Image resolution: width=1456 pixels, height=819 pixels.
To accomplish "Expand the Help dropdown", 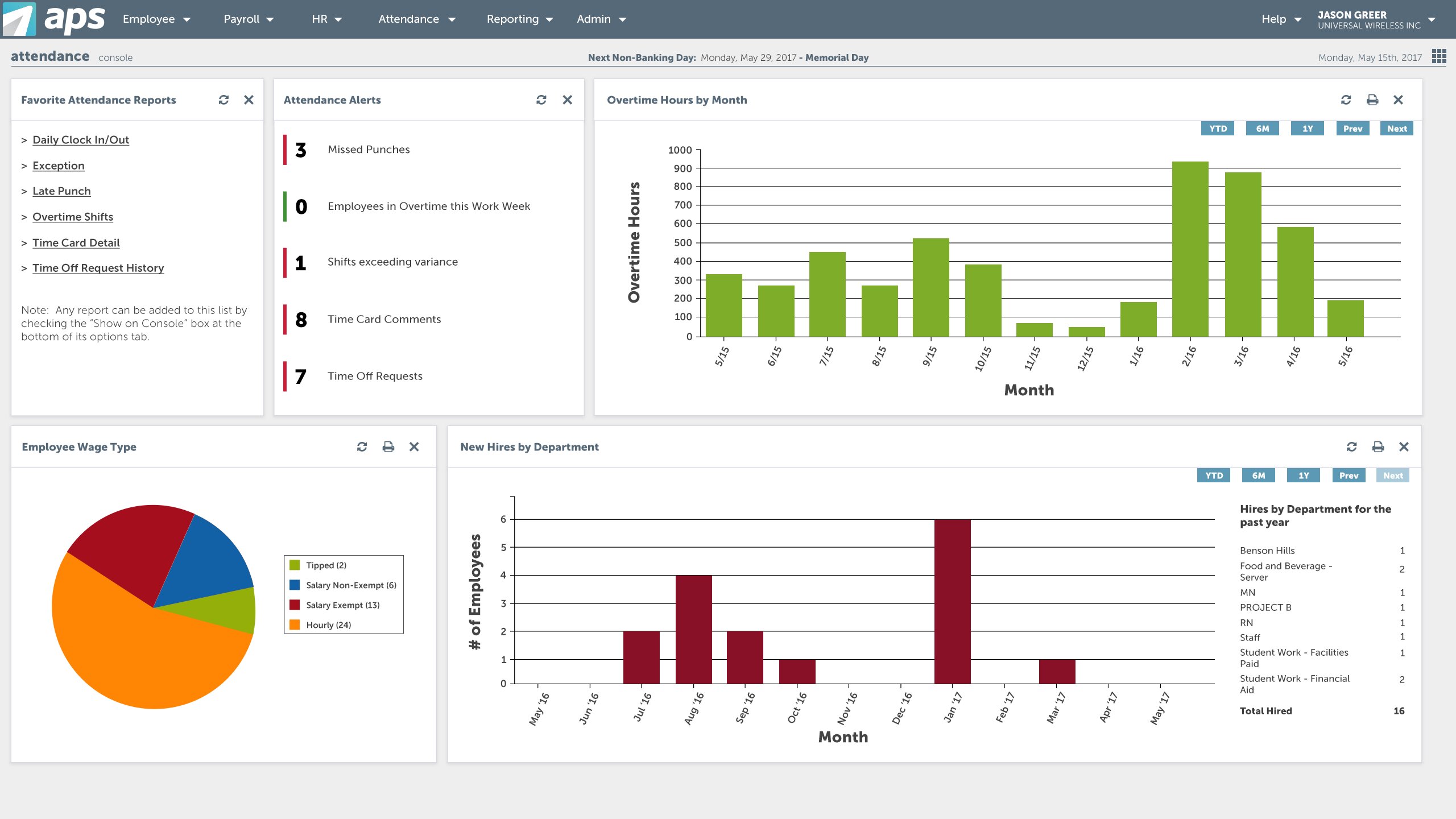I will click(x=1281, y=19).
